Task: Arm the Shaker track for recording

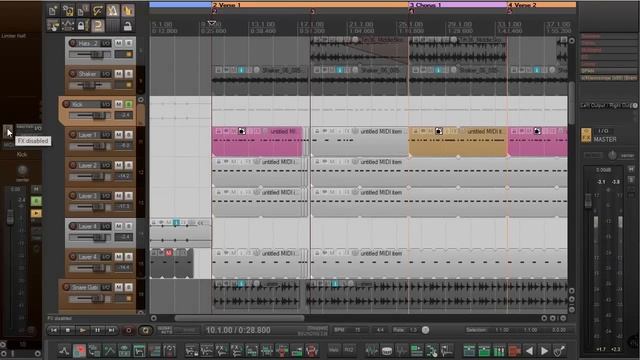Action: pyautogui.click(x=73, y=74)
